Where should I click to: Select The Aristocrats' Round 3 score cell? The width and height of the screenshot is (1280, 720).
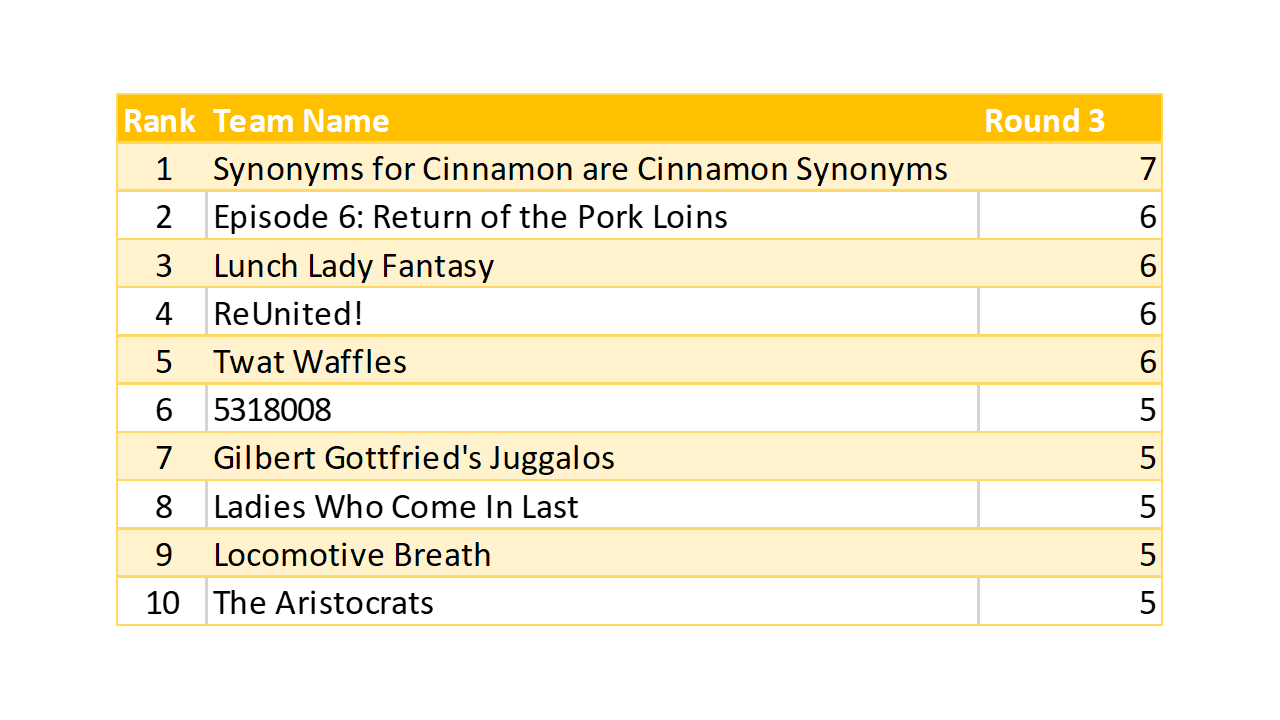coord(1147,603)
